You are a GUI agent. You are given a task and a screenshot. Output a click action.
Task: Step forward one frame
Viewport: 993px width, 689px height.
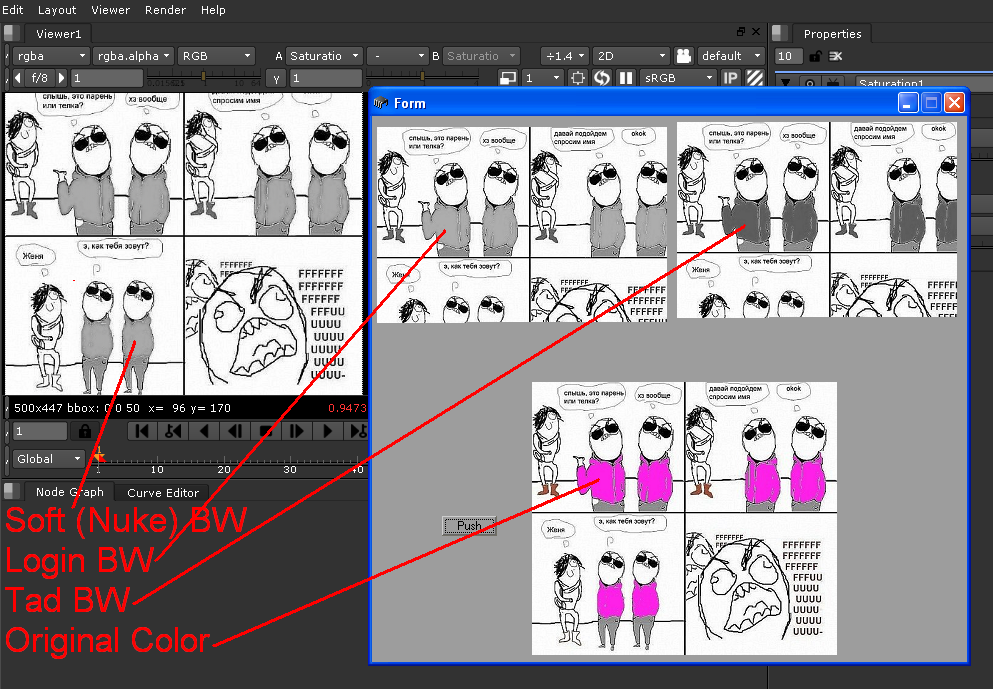(x=296, y=431)
